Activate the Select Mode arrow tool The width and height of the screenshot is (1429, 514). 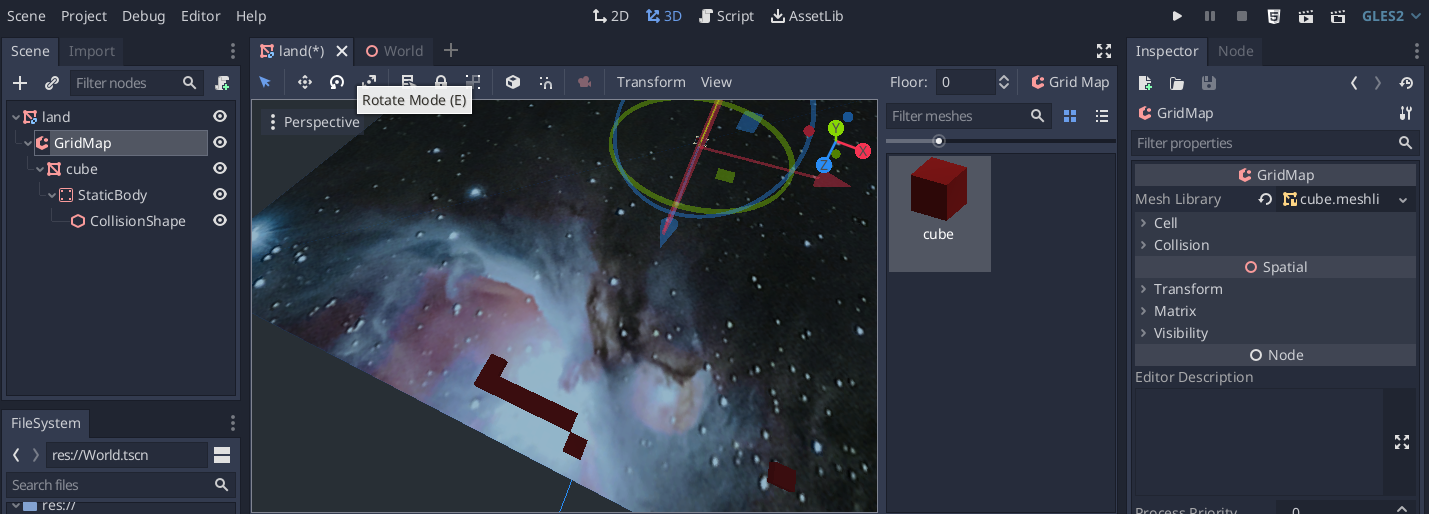pos(265,82)
